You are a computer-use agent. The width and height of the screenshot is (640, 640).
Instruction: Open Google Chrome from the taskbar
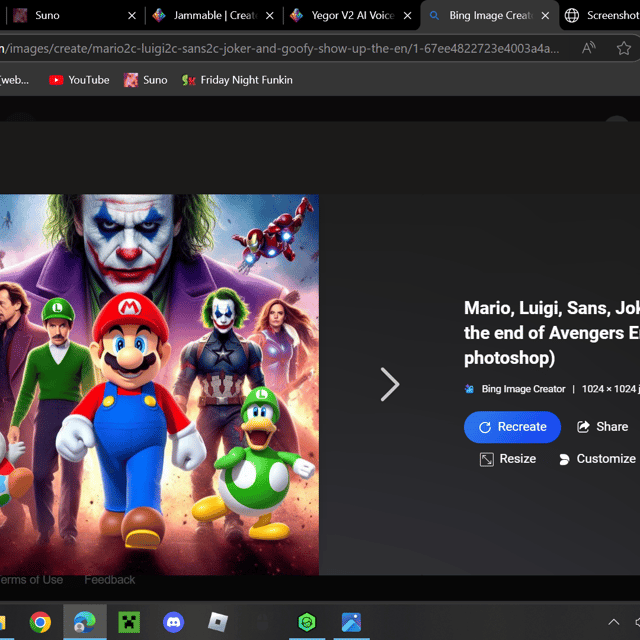40,622
